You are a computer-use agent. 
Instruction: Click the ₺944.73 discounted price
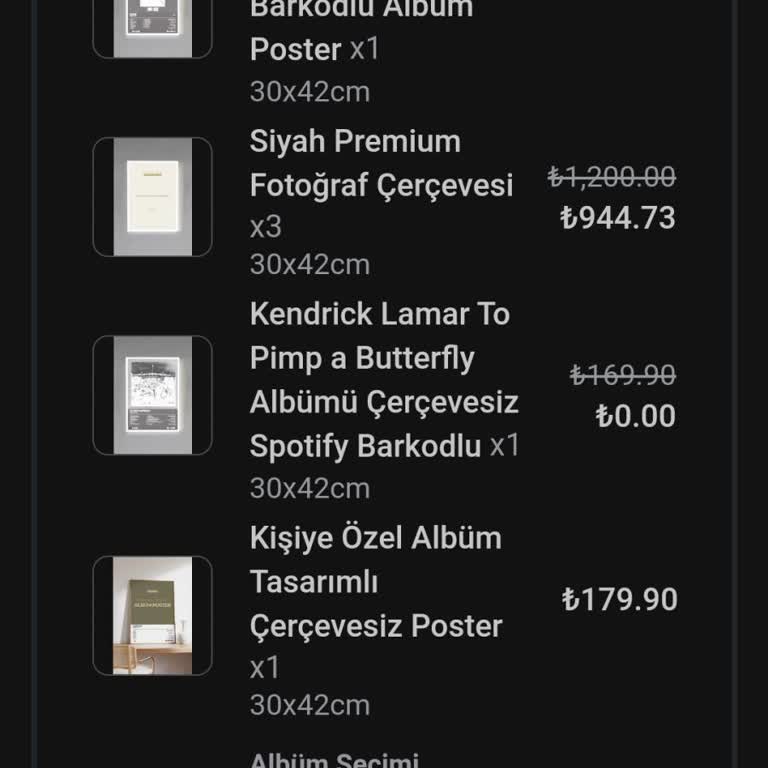618,218
